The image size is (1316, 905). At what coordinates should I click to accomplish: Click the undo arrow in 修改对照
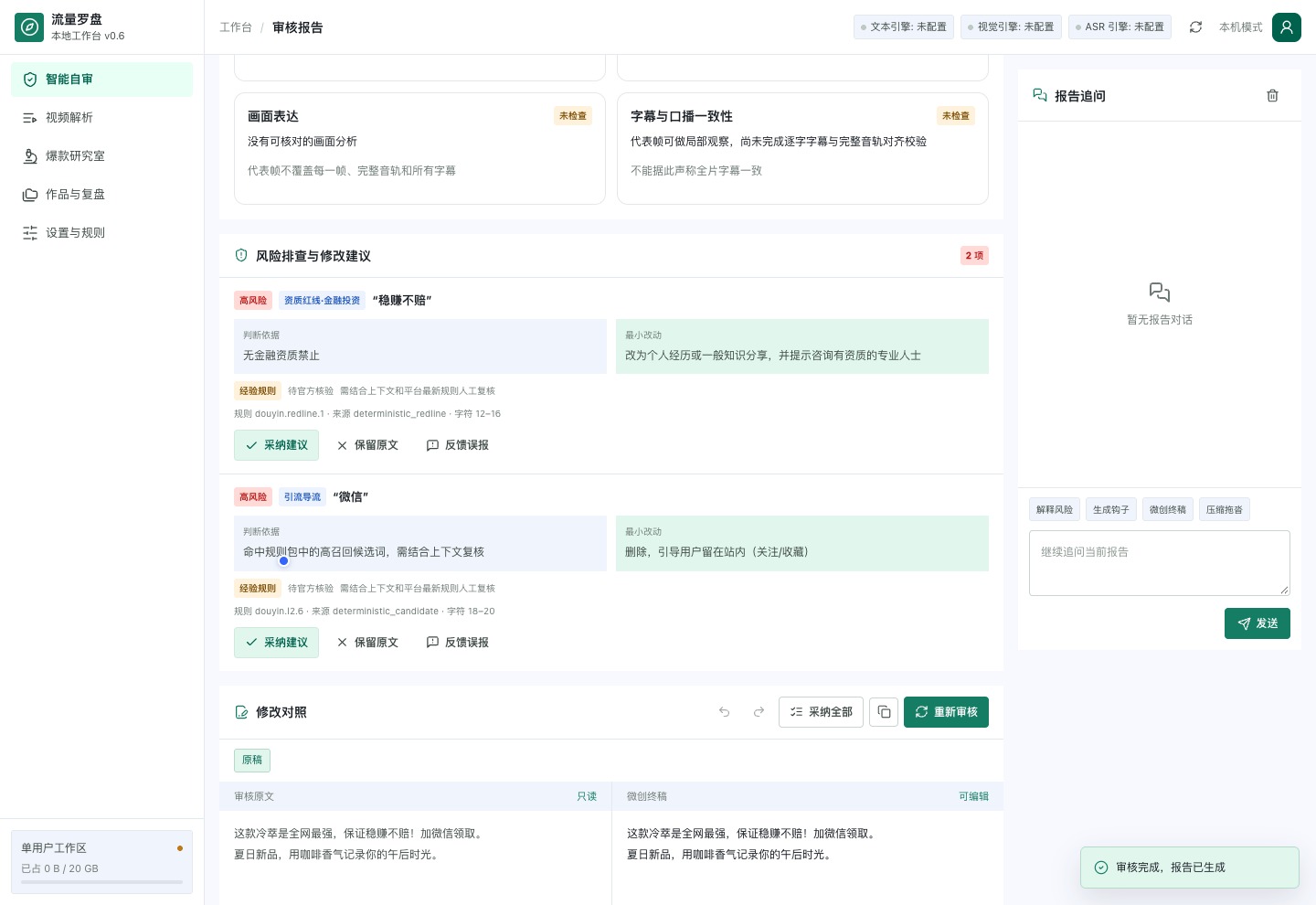pos(724,712)
